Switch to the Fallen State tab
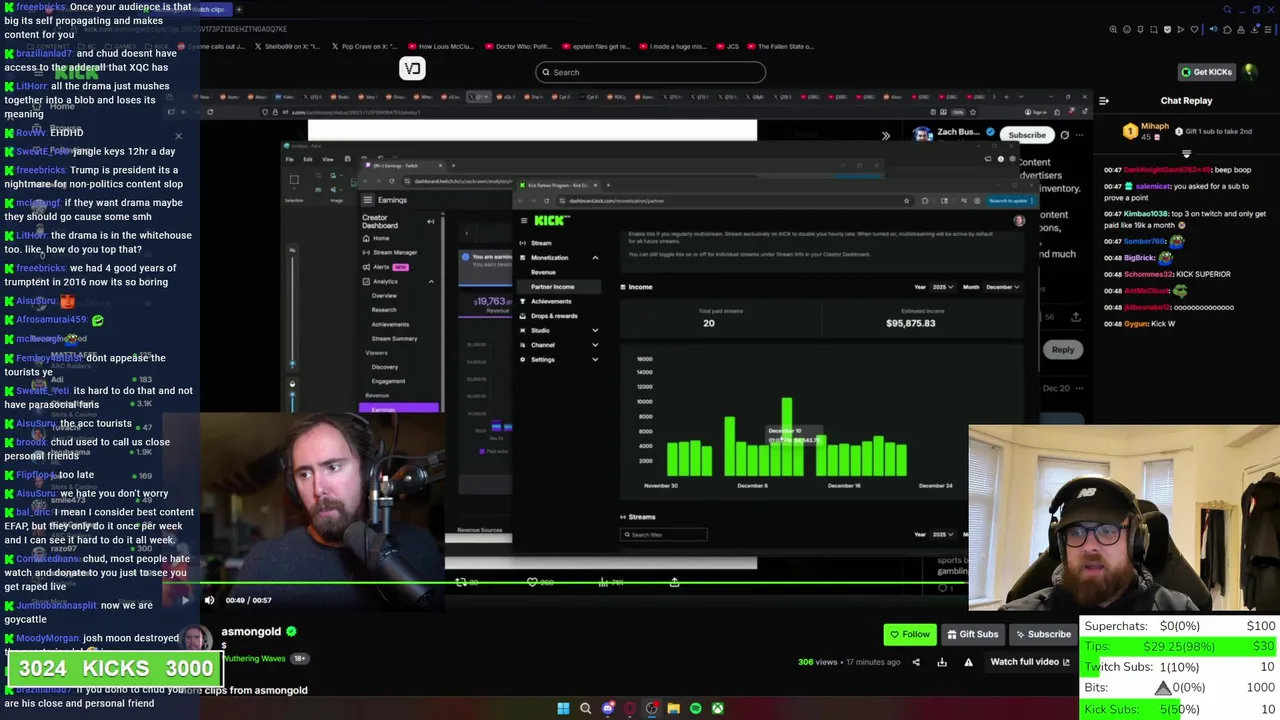 click(x=779, y=46)
